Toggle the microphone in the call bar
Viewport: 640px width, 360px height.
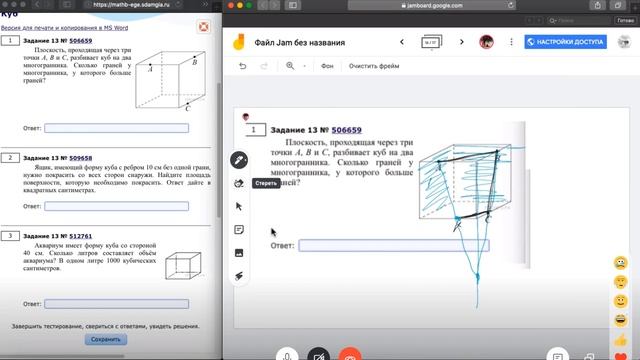(287, 354)
